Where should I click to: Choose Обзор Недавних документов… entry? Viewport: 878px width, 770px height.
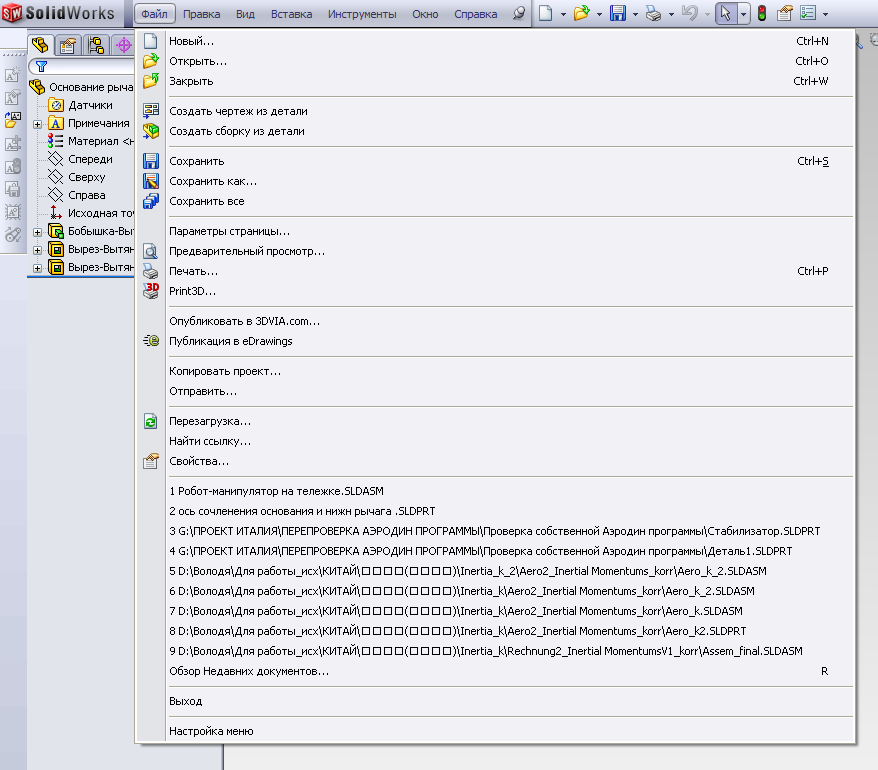click(x=494, y=671)
